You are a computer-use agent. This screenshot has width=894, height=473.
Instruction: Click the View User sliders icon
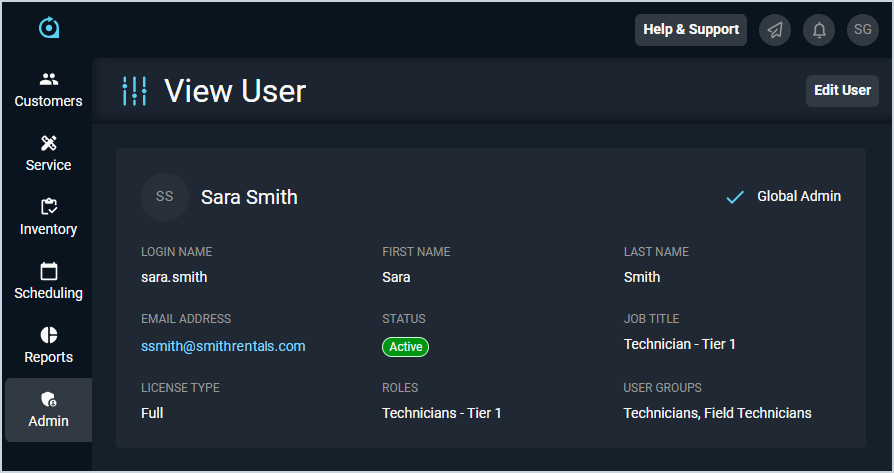click(x=134, y=91)
